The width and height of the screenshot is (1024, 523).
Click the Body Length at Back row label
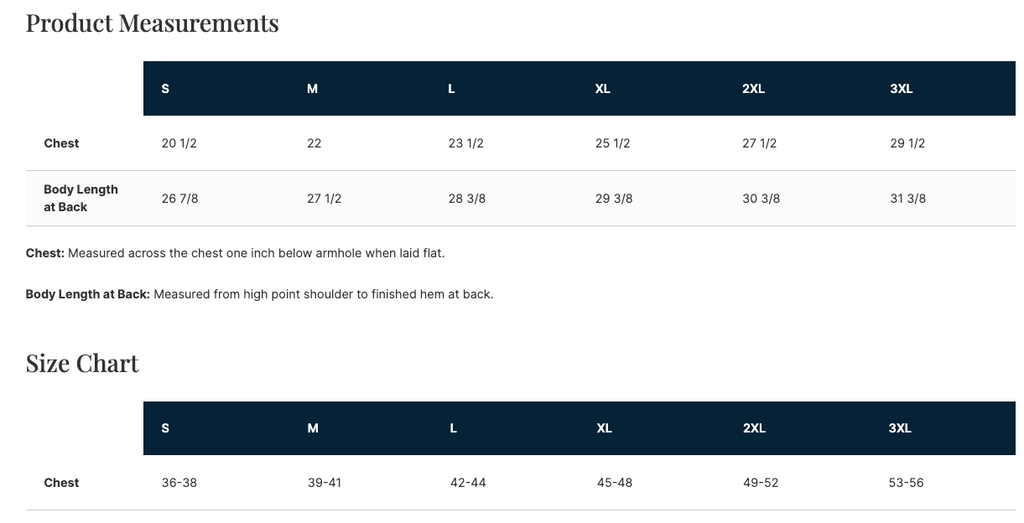pos(80,198)
